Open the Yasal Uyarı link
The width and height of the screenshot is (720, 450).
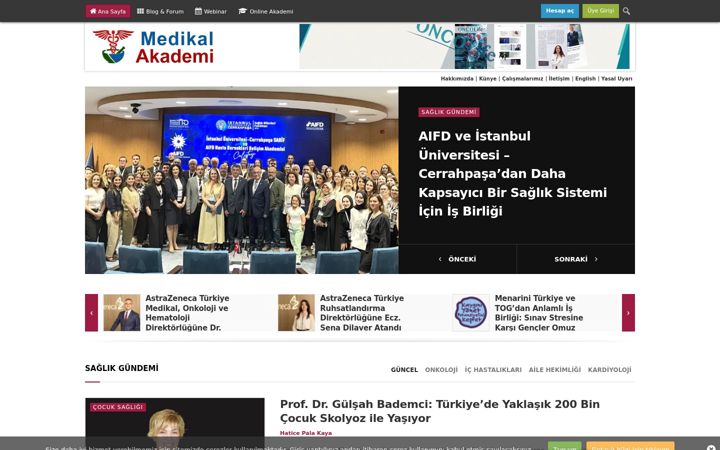616,79
